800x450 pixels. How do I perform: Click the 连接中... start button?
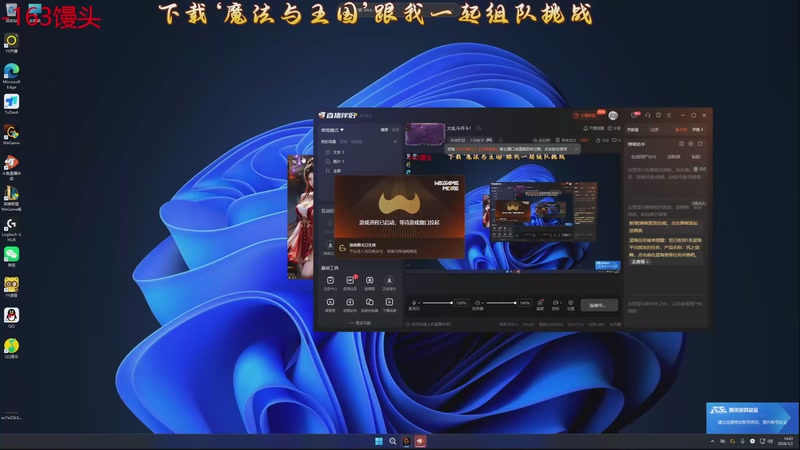(599, 305)
